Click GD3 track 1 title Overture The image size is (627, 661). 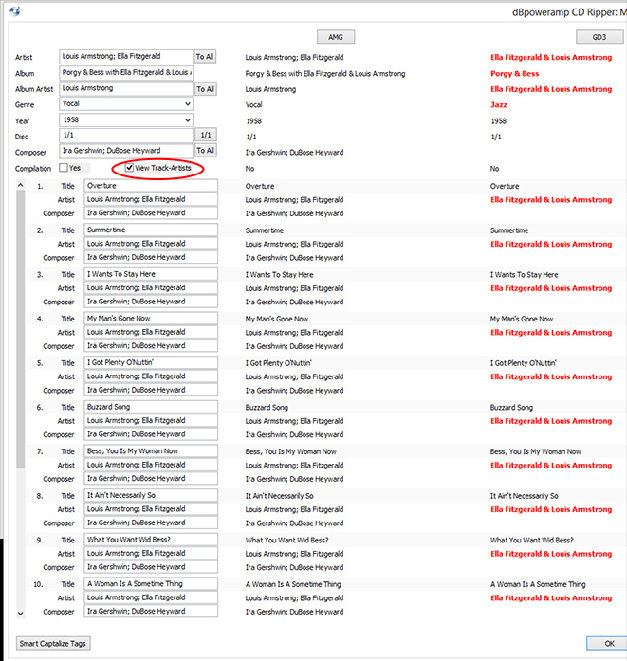504,186
